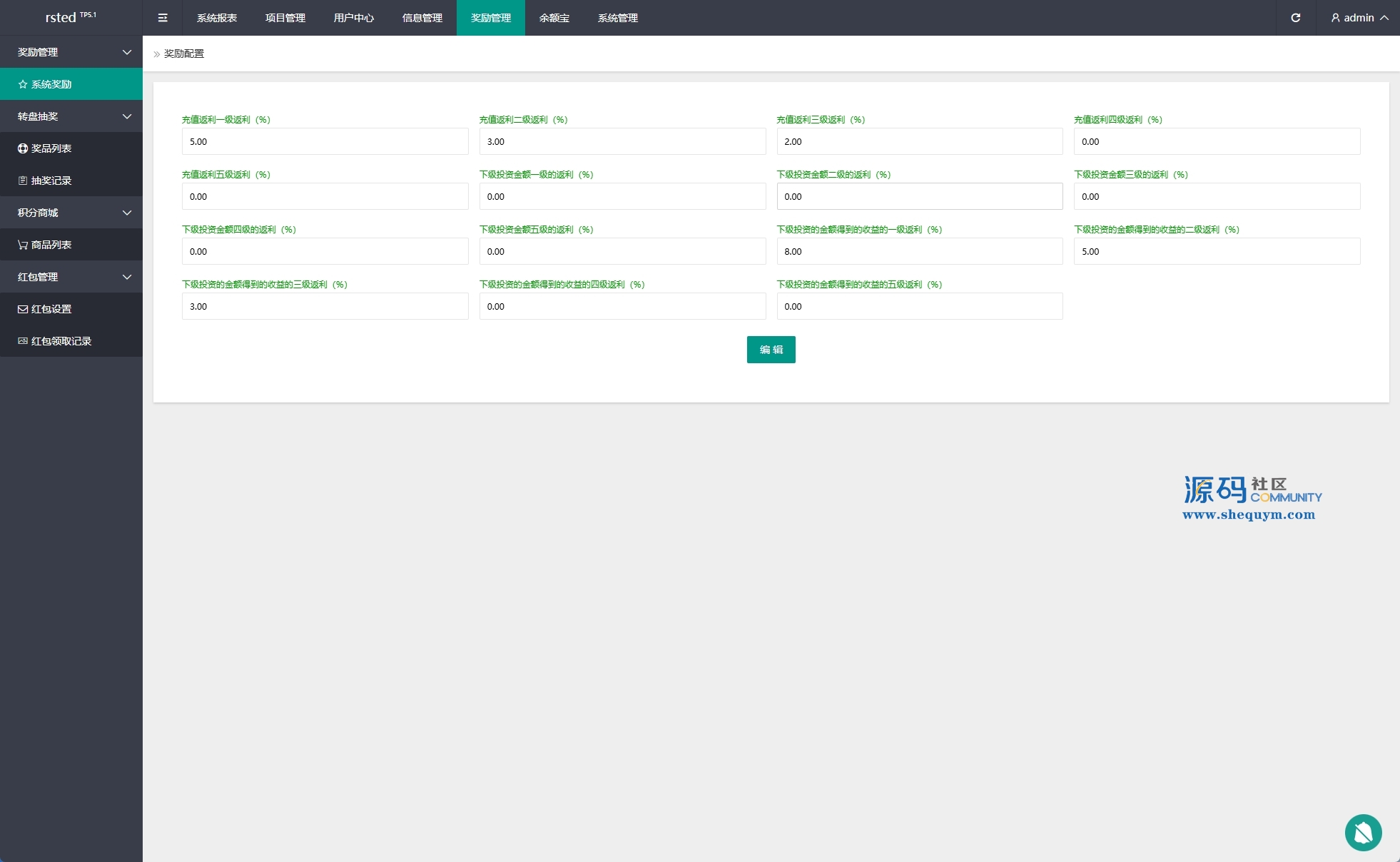Click the 充值返利一级返利 input field
The height and width of the screenshot is (862, 1400).
(x=325, y=141)
